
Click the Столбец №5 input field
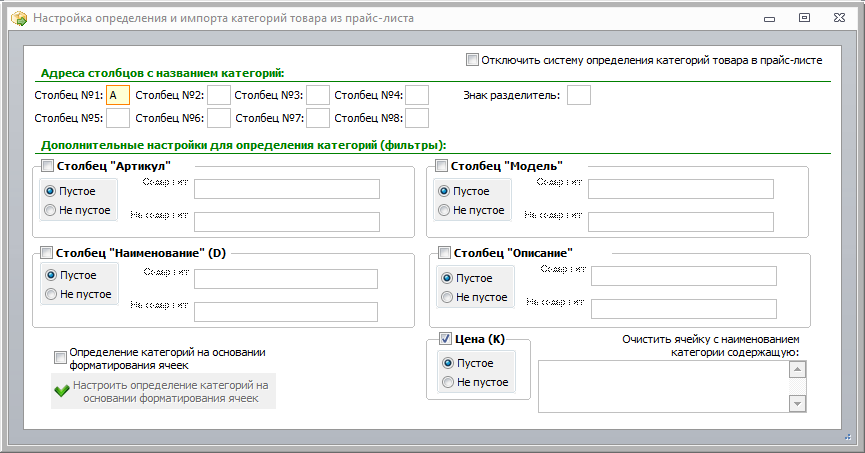tap(118, 118)
